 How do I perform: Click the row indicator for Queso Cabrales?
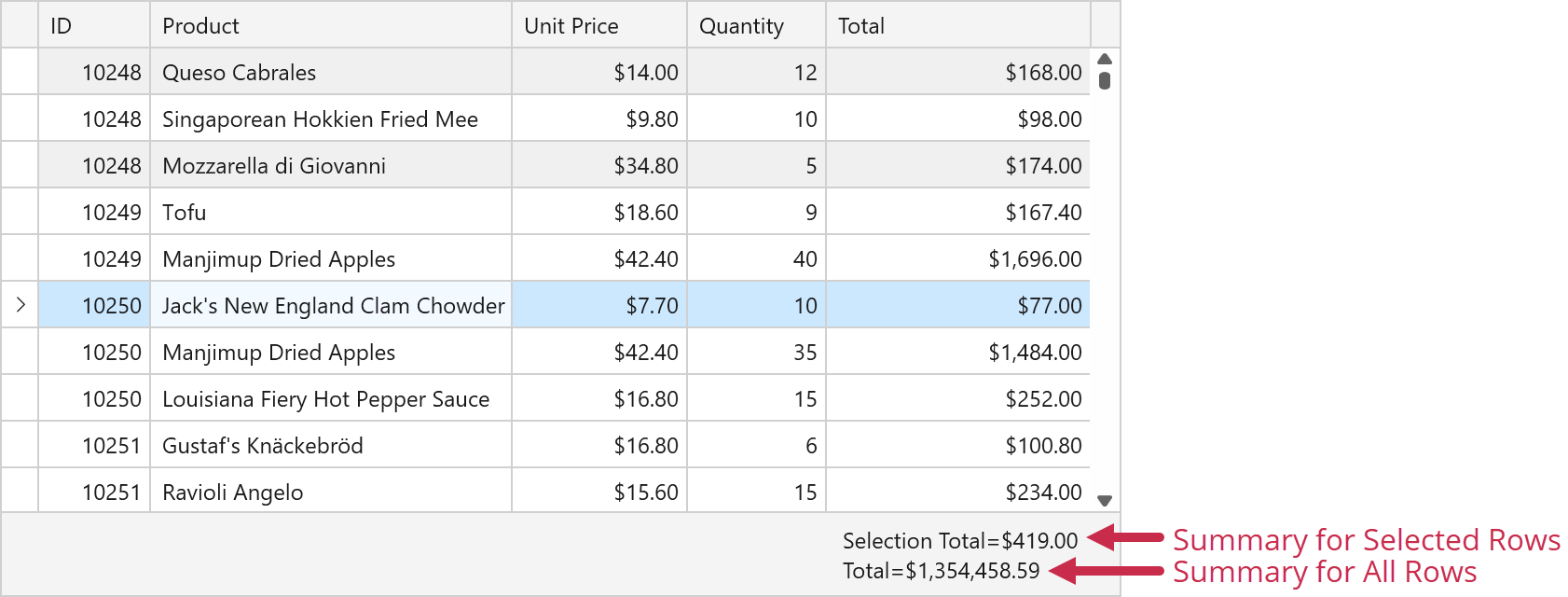point(20,73)
